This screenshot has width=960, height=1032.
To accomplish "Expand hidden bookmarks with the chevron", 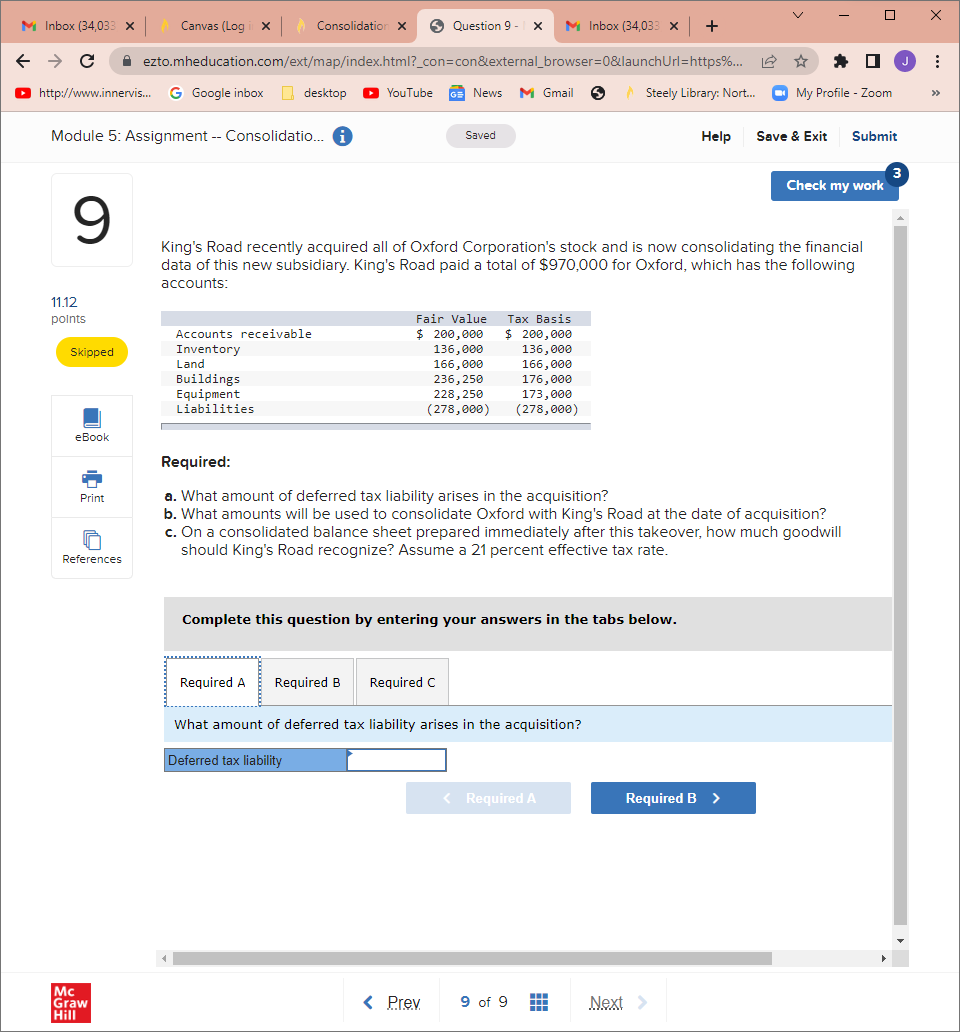I will (x=938, y=92).
